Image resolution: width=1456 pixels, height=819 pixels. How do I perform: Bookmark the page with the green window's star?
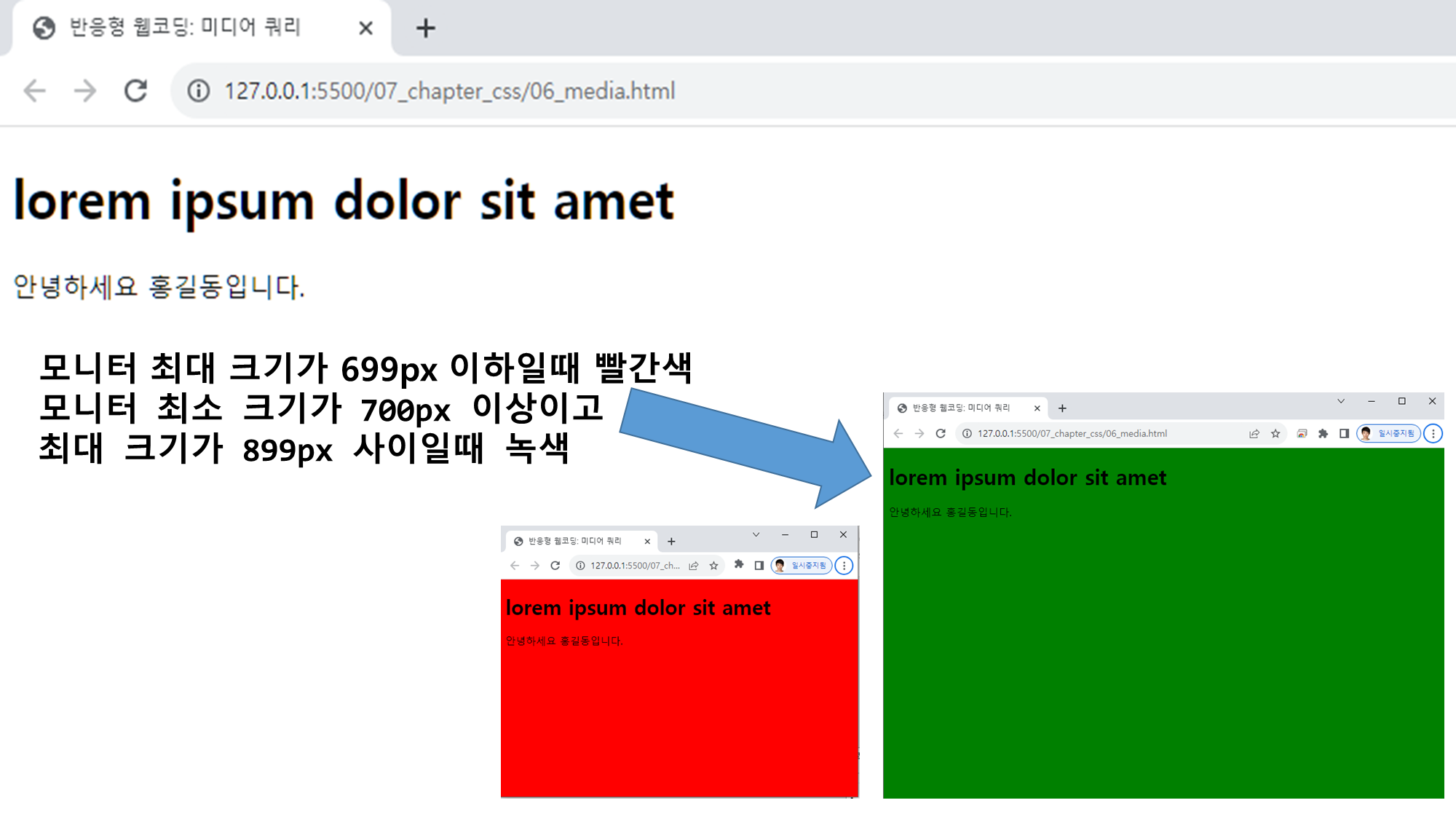(1275, 434)
